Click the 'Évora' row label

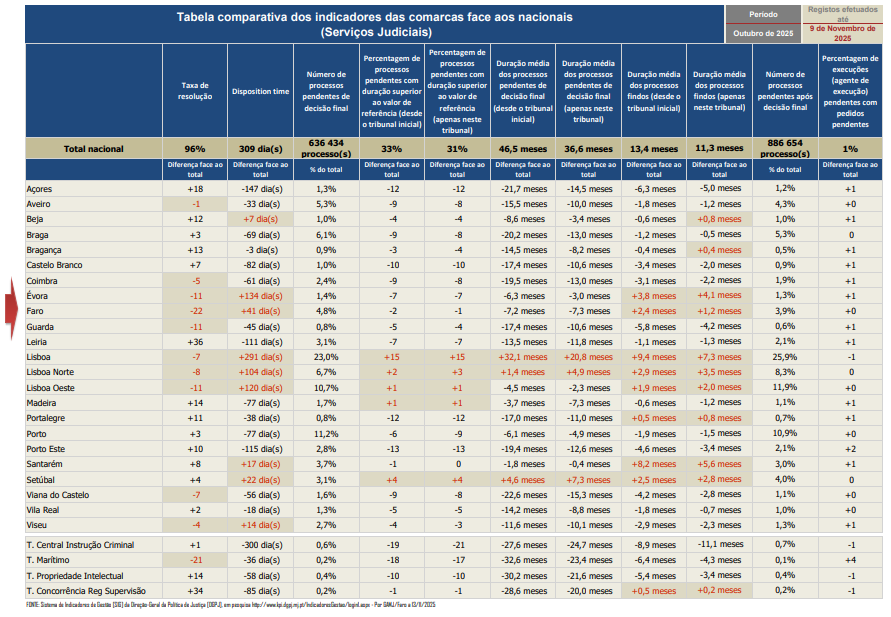pos(42,296)
